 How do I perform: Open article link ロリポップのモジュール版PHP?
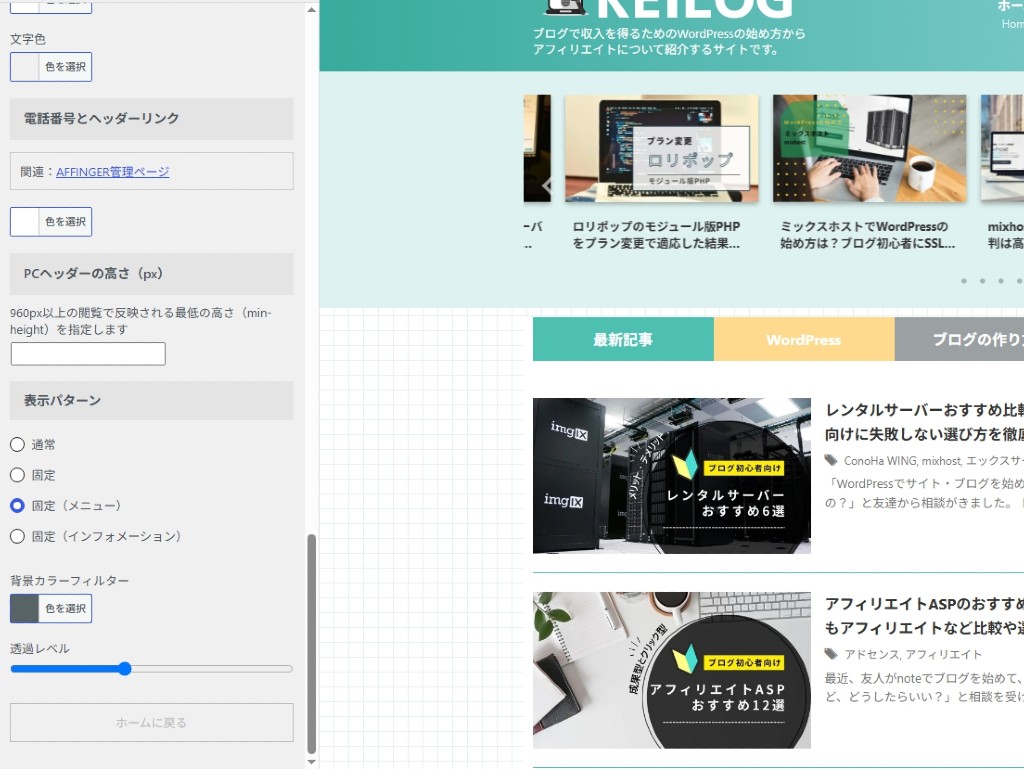coord(656,235)
